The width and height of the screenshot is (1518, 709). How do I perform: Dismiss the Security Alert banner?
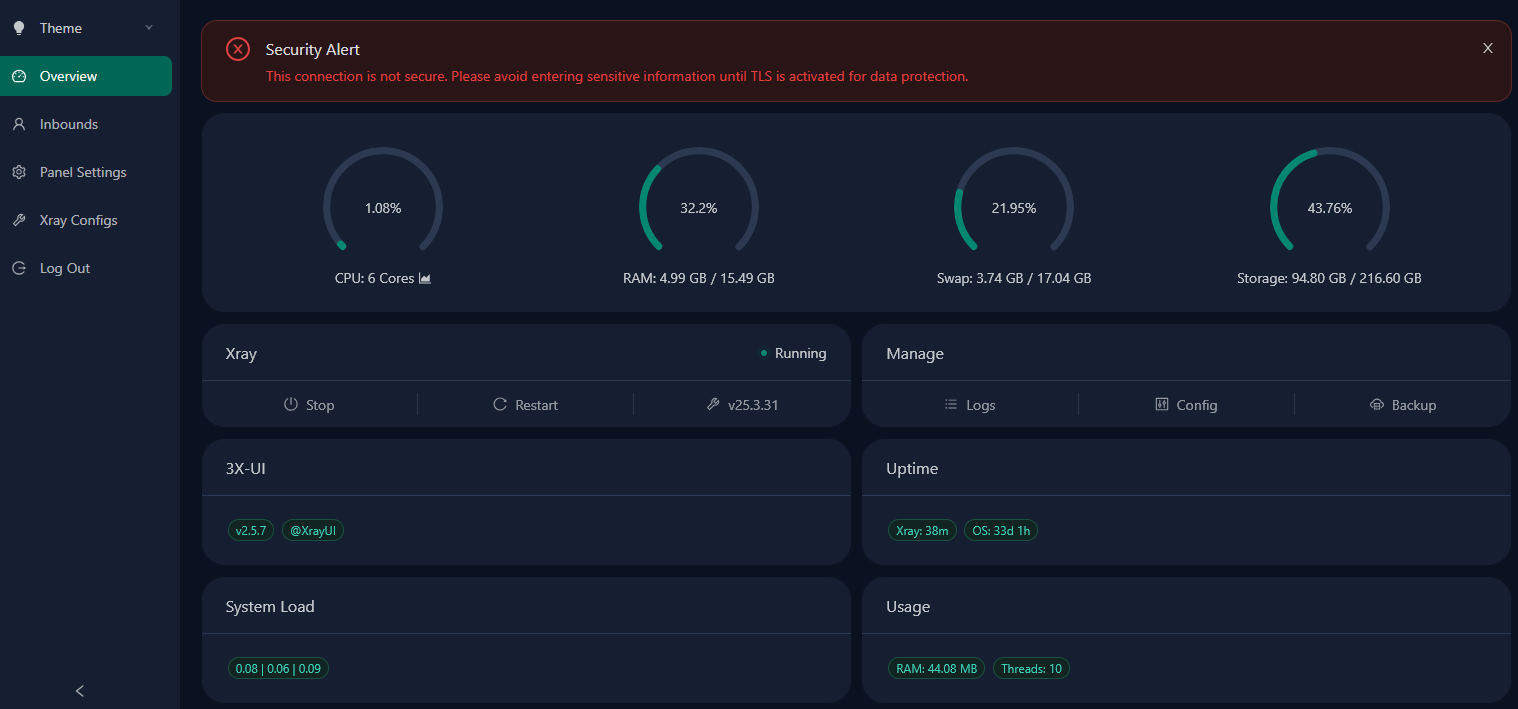tap(1488, 48)
